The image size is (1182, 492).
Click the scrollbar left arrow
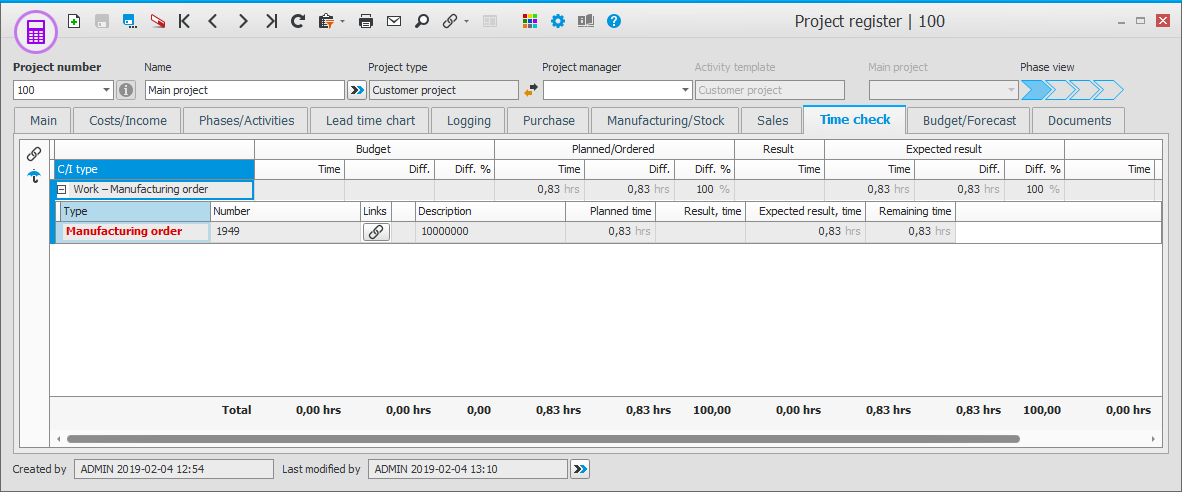[58, 439]
